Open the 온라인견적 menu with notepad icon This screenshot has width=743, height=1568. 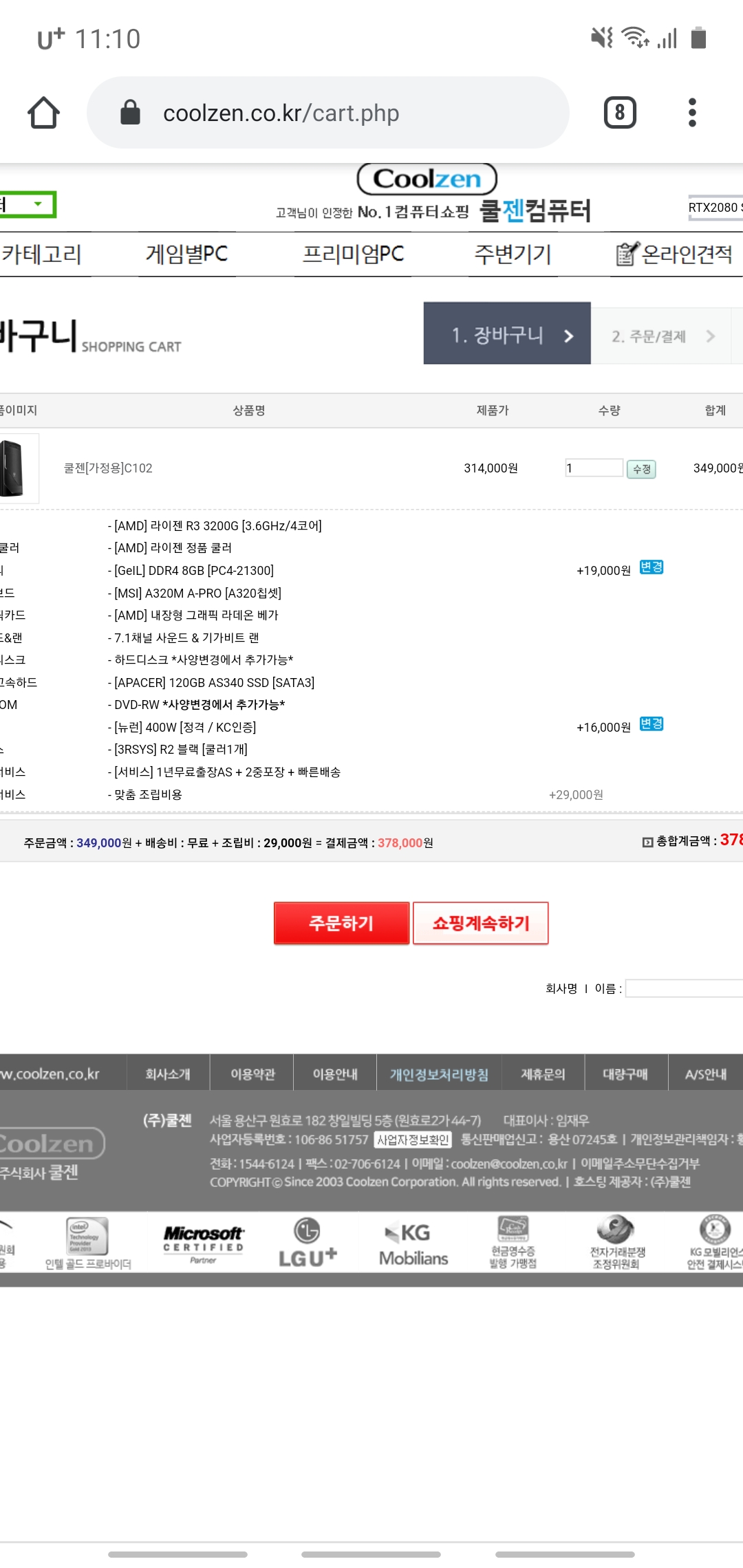click(x=674, y=254)
